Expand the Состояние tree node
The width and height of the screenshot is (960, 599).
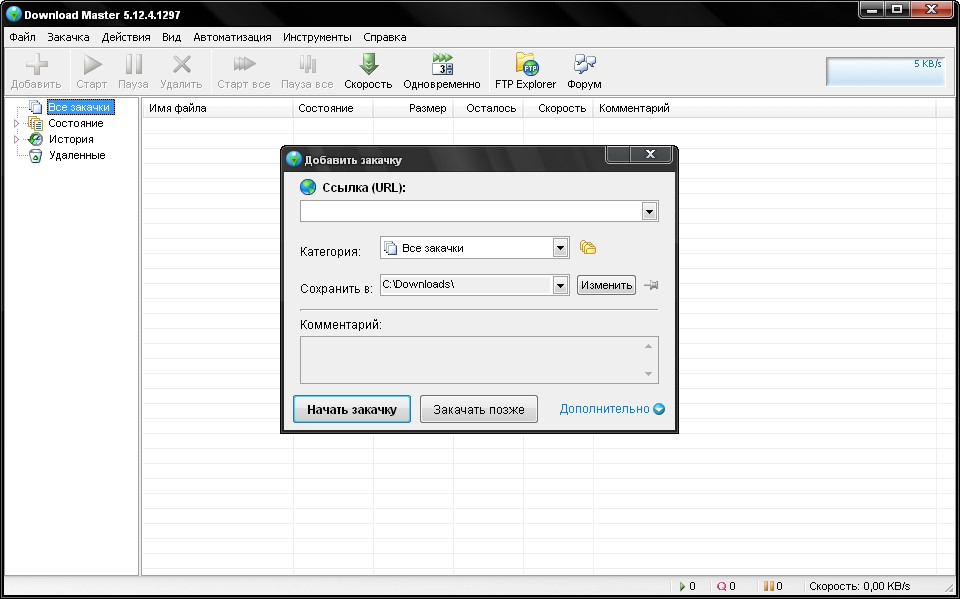pyautogui.click(x=17, y=123)
